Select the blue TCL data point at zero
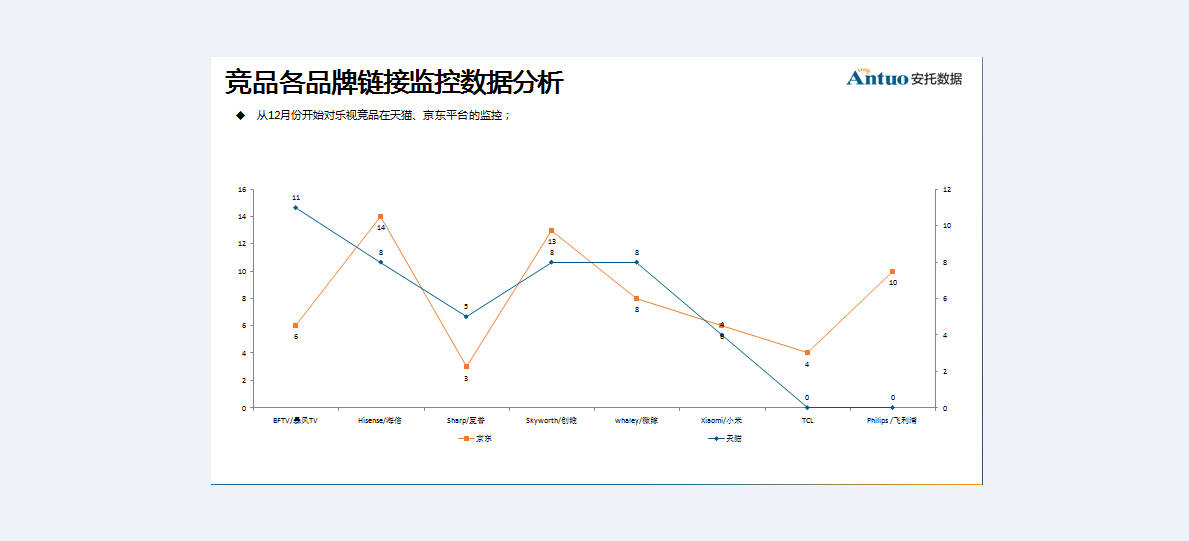This screenshot has width=1189, height=541. (807, 408)
